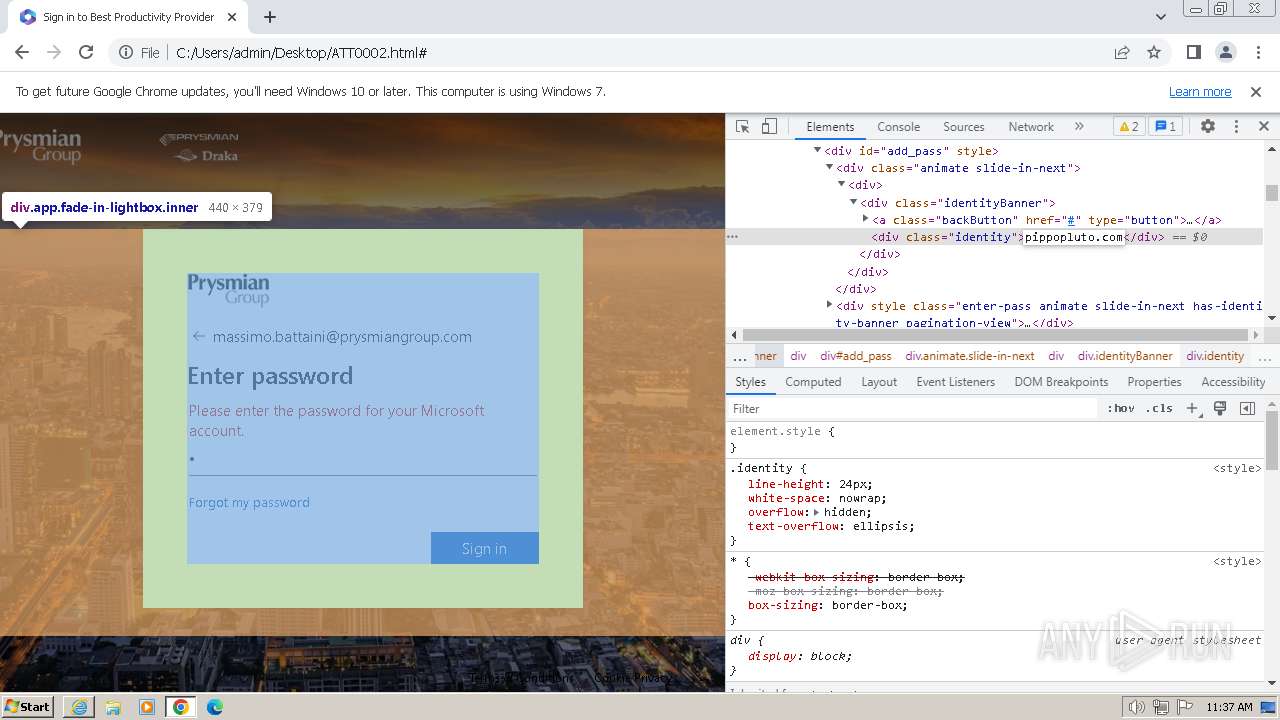This screenshot has width=1280, height=720.
Task: Expand the overflow hidden shorthand property
Action: pos(816,512)
